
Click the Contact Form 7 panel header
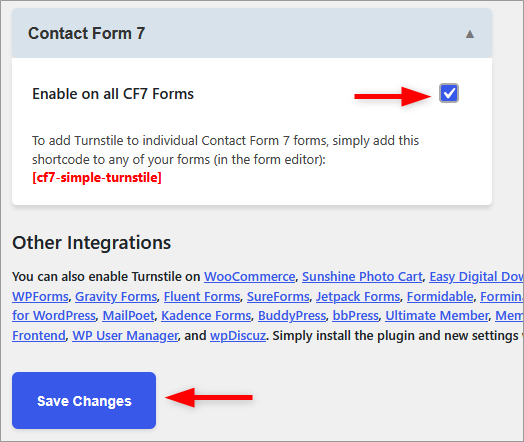(x=252, y=33)
